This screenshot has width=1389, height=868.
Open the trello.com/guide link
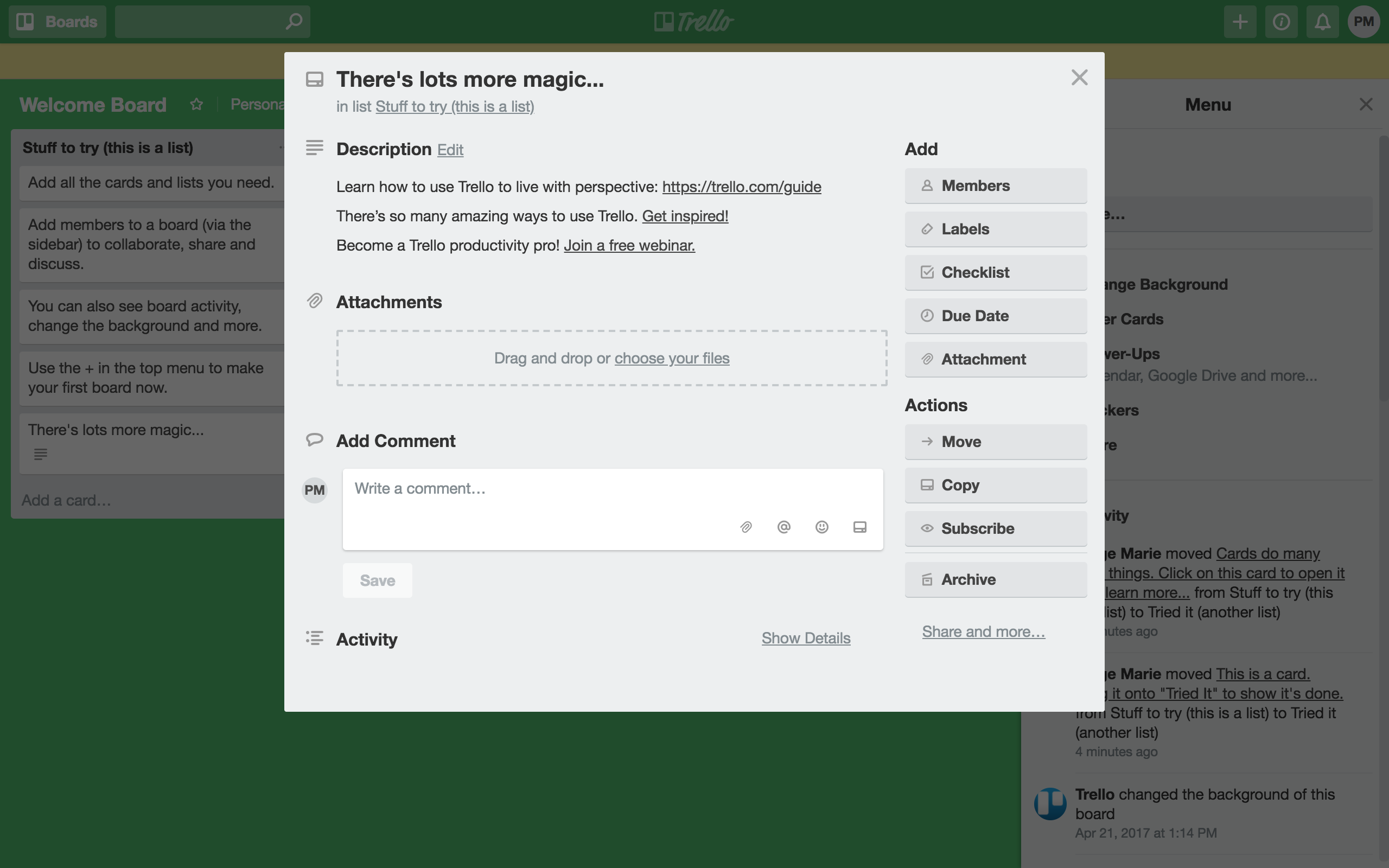point(742,187)
